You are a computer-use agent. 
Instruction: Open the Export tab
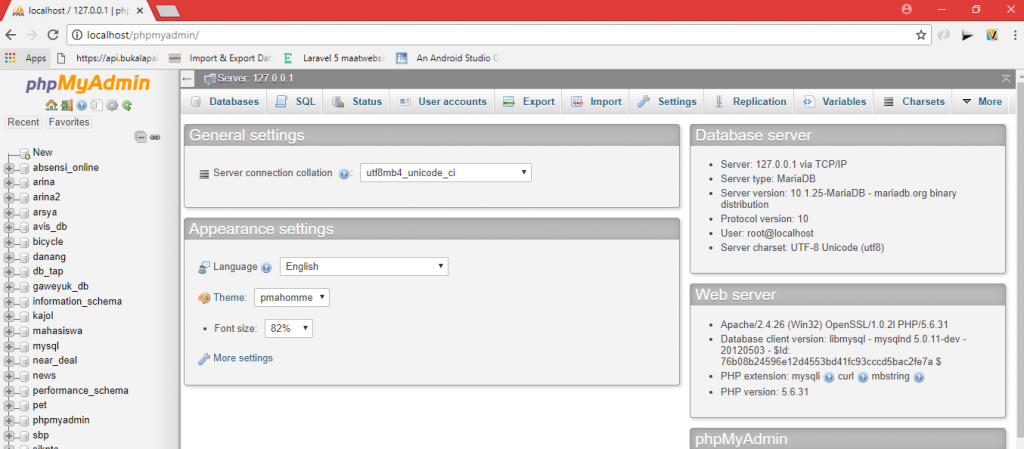point(529,102)
